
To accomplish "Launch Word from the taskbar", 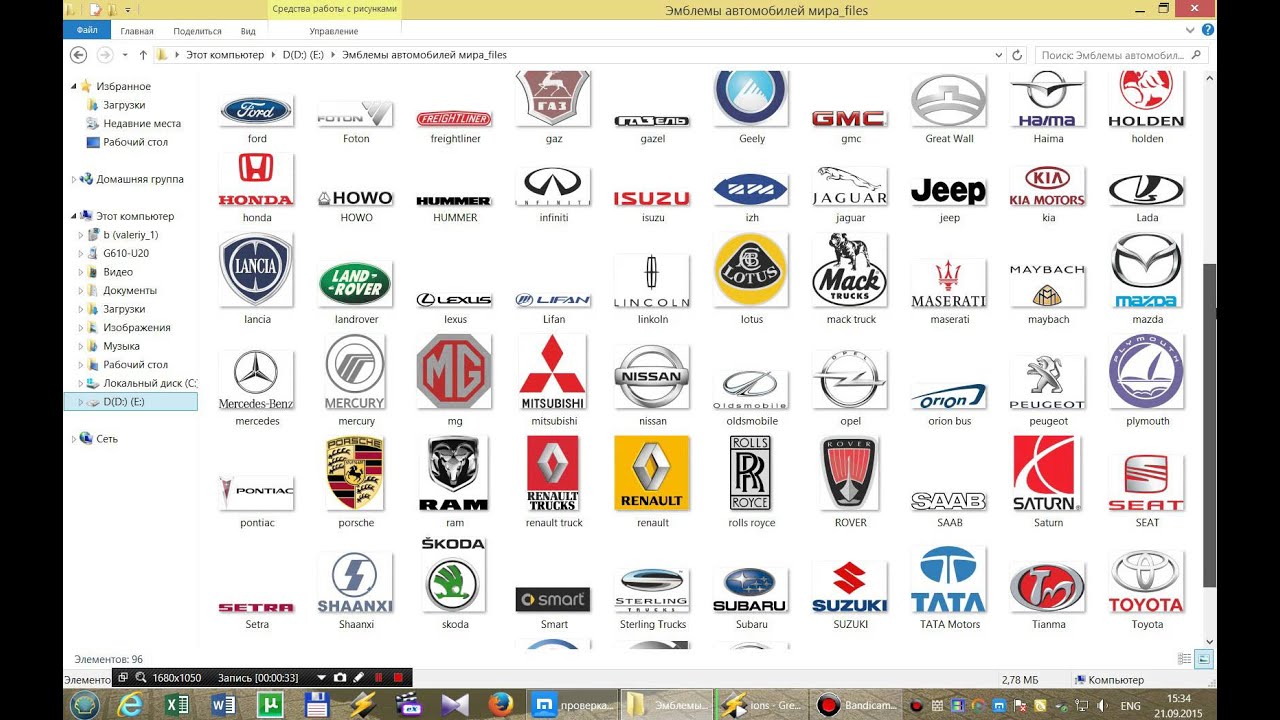I will (224, 705).
